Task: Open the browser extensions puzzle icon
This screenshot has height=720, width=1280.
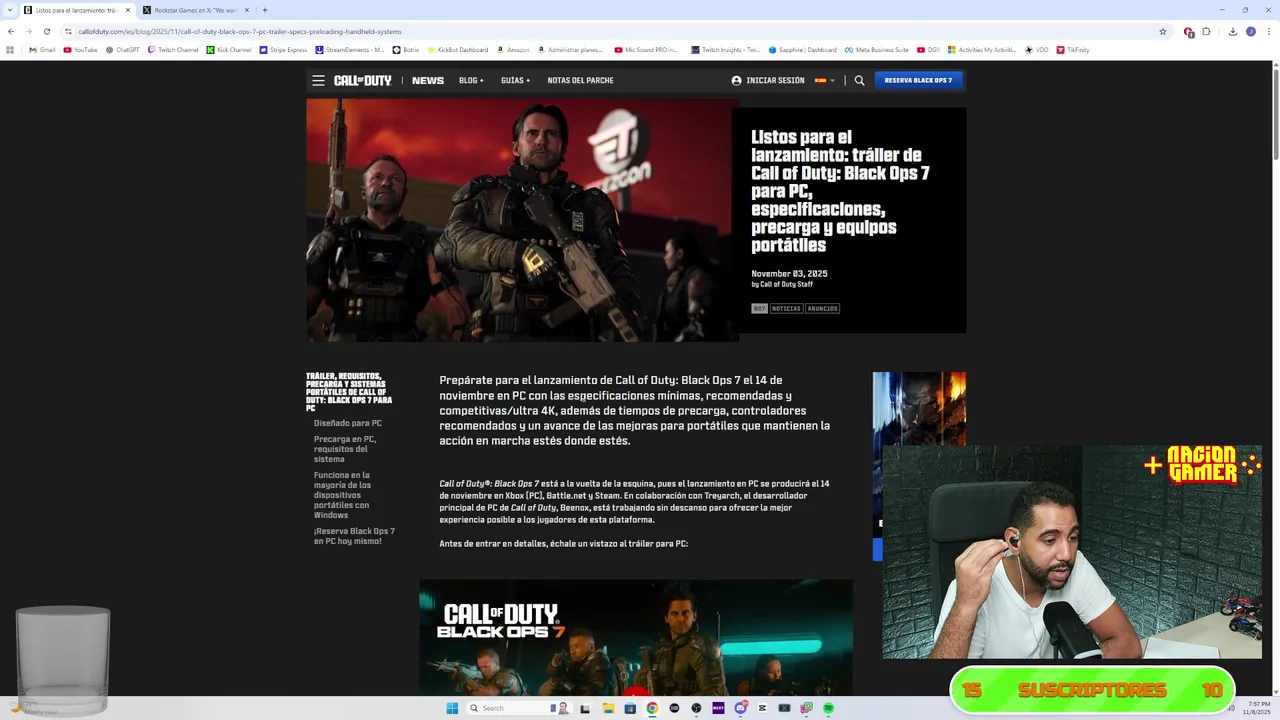Action: coord(1206,31)
